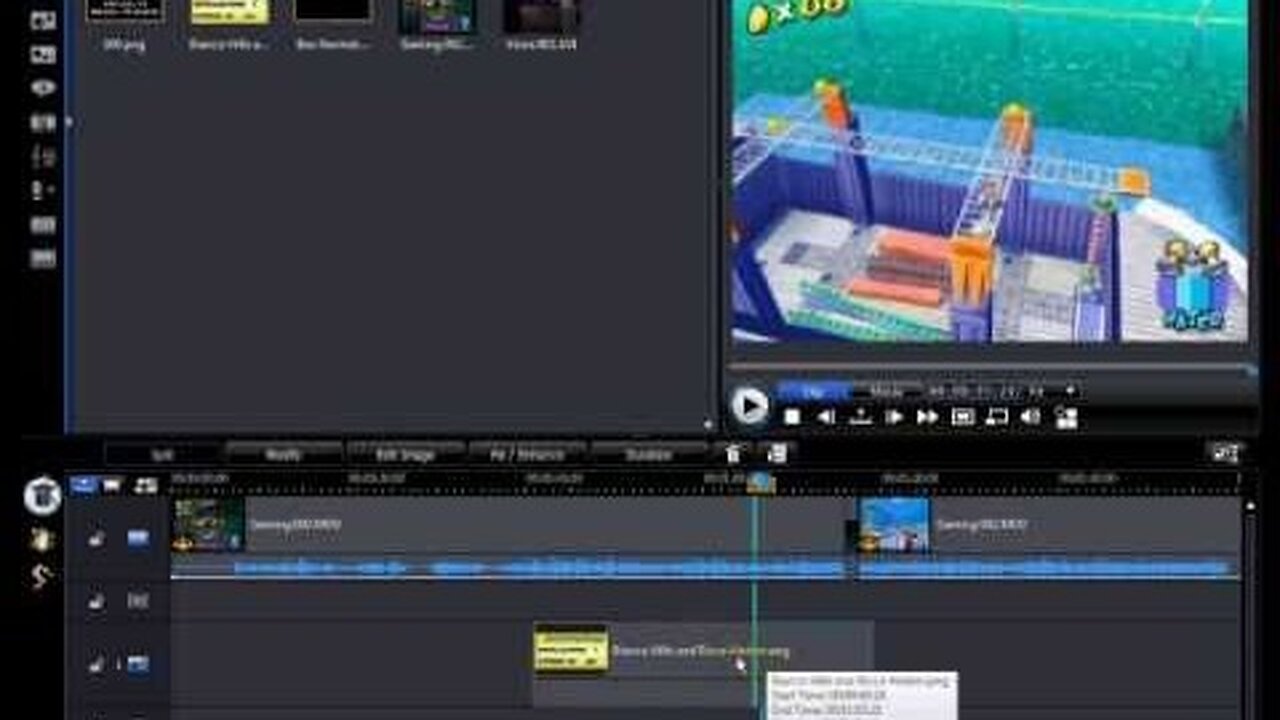
Task: Open the Subtitle room icon in sidebar
Action: point(43,259)
